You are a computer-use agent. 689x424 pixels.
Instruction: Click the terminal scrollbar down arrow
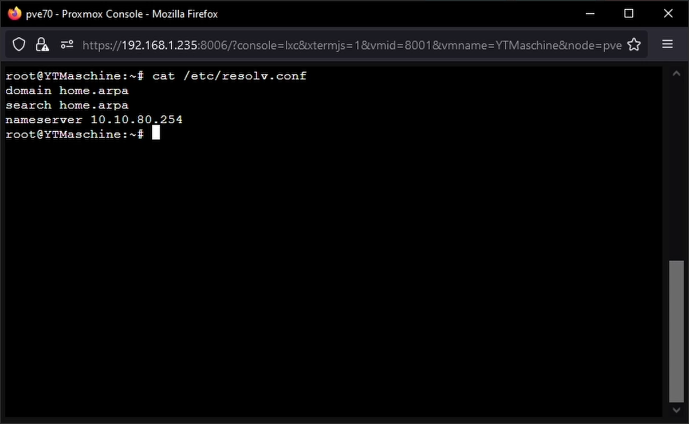pos(676,410)
